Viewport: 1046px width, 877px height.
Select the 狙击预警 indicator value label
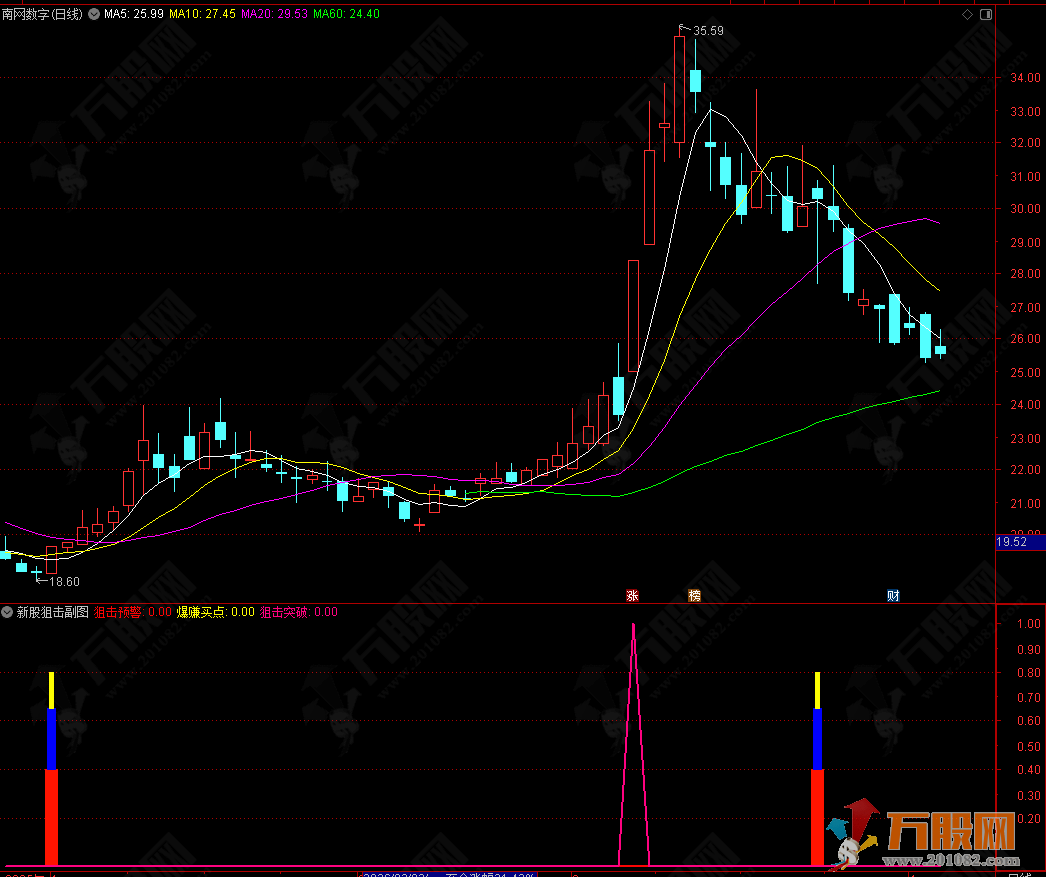[x=132, y=612]
